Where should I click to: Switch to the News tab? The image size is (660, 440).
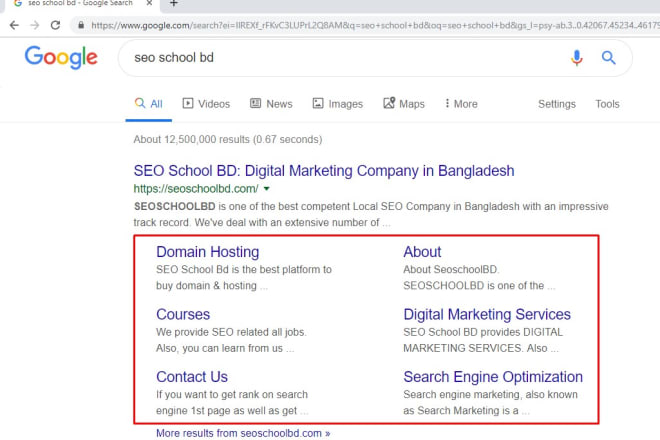pos(271,104)
